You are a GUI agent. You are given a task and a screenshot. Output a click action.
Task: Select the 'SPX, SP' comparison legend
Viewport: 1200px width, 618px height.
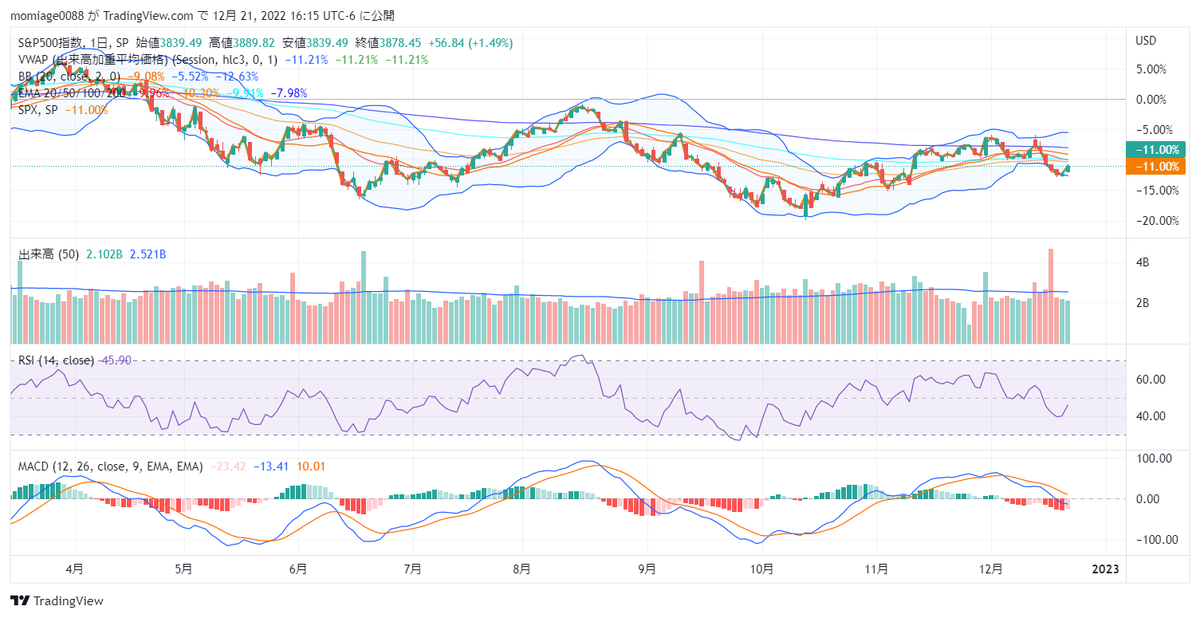38,108
